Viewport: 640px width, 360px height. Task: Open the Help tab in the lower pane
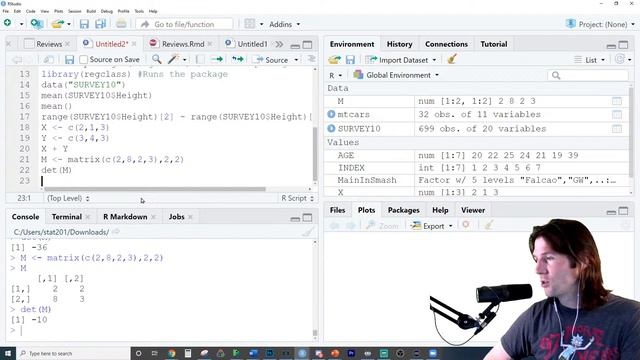pyautogui.click(x=440, y=210)
